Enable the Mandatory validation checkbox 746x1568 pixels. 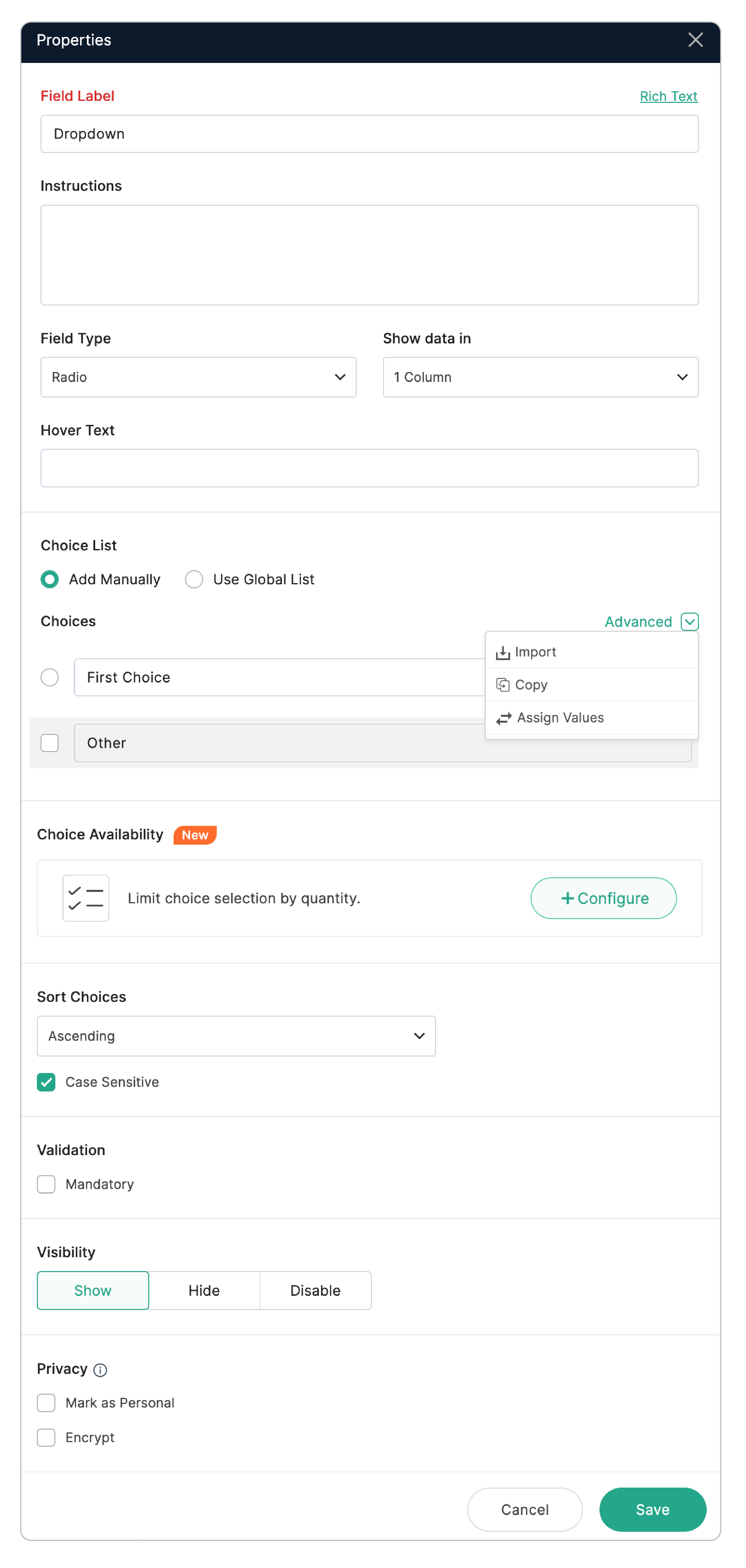(46, 1184)
